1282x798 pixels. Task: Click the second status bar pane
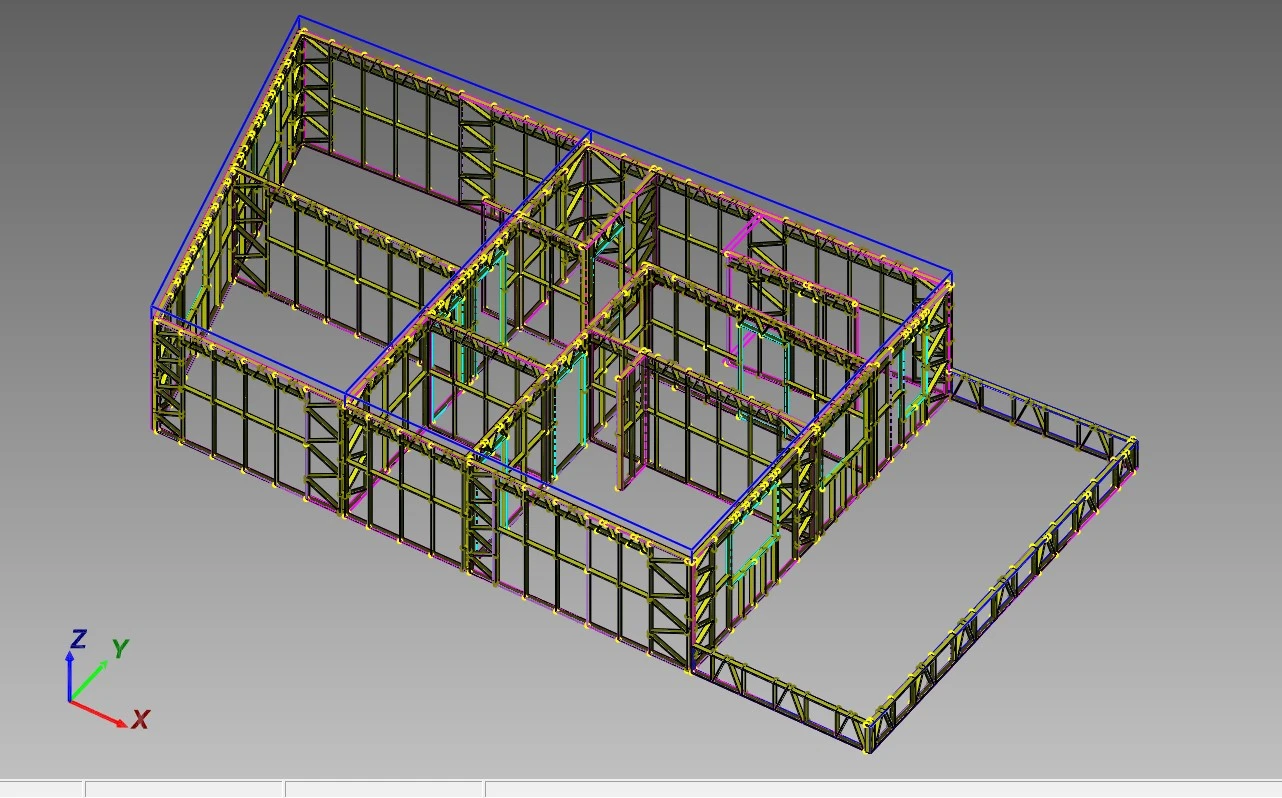click(x=184, y=789)
